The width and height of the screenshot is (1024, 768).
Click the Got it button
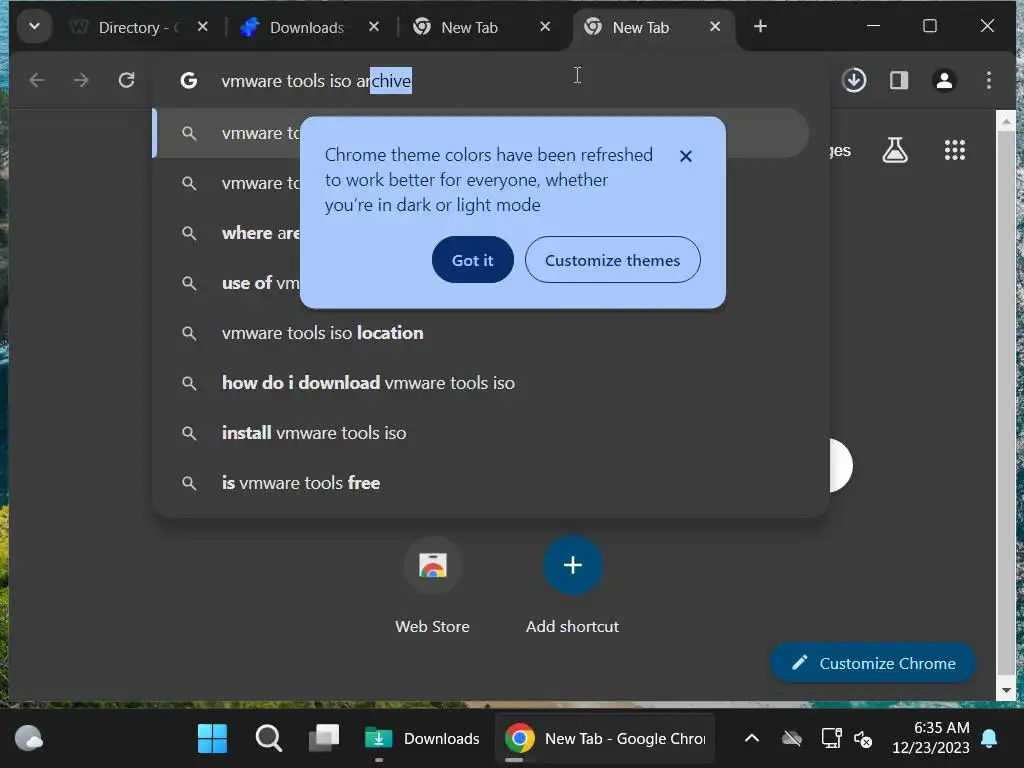click(x=473, y=260)
